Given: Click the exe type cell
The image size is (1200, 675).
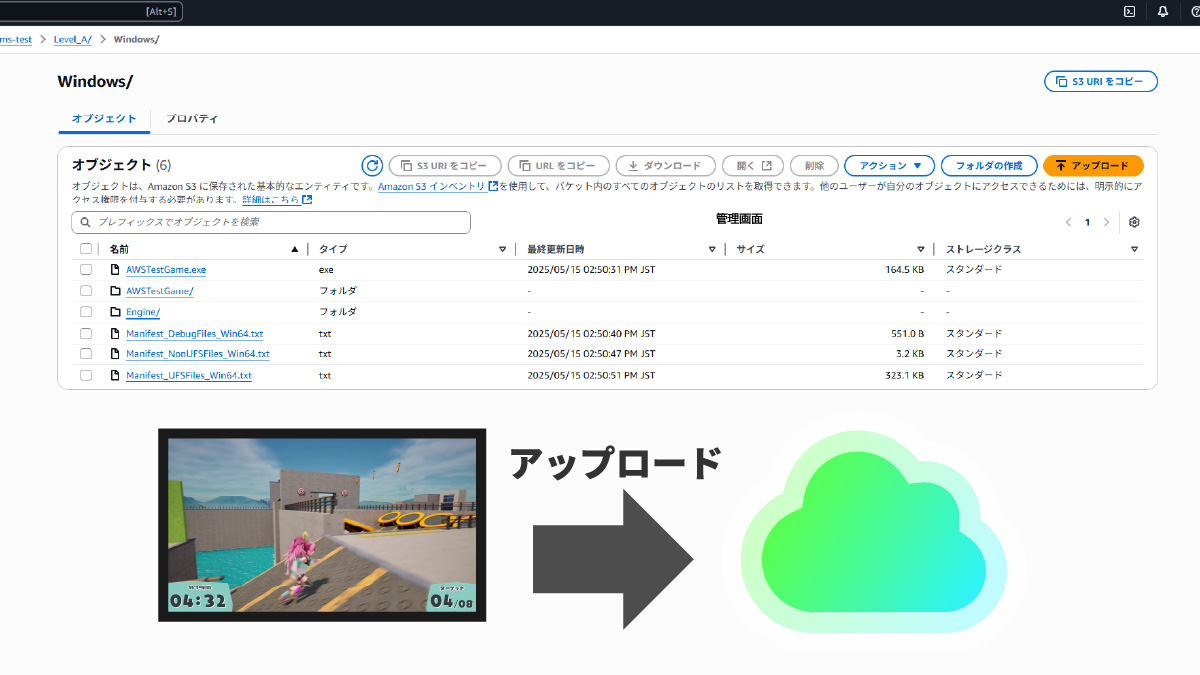Looking at the screenshot, I should [326, 270].
